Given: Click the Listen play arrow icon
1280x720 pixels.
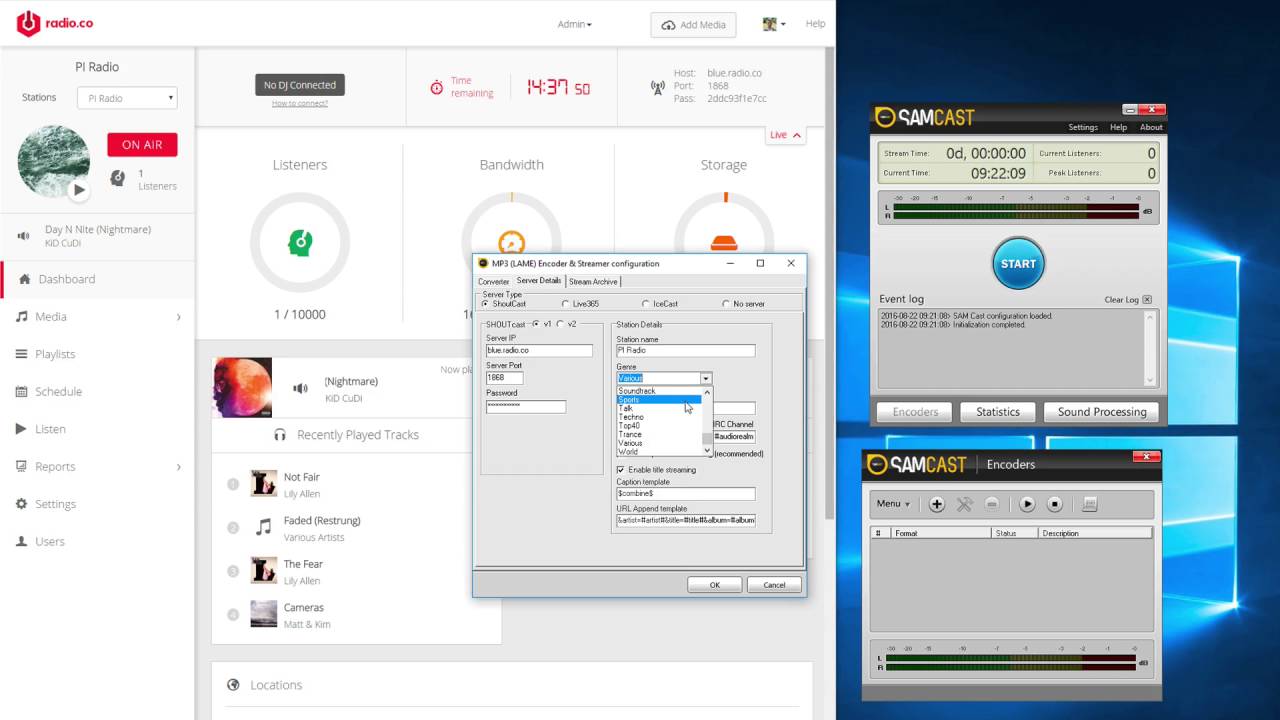Looking at the screenshot, I should [x=22, y=429].
